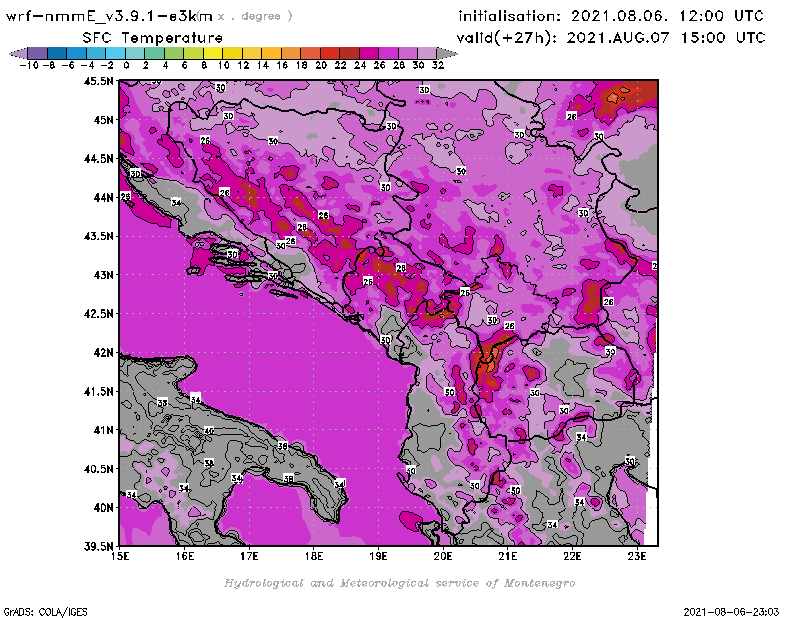
Task: Click the 22E longitude label
Action: (x=572, y=556)
